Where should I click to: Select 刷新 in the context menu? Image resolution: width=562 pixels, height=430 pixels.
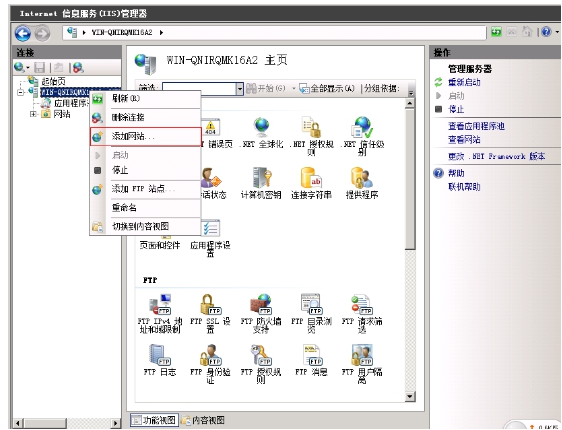145,99
